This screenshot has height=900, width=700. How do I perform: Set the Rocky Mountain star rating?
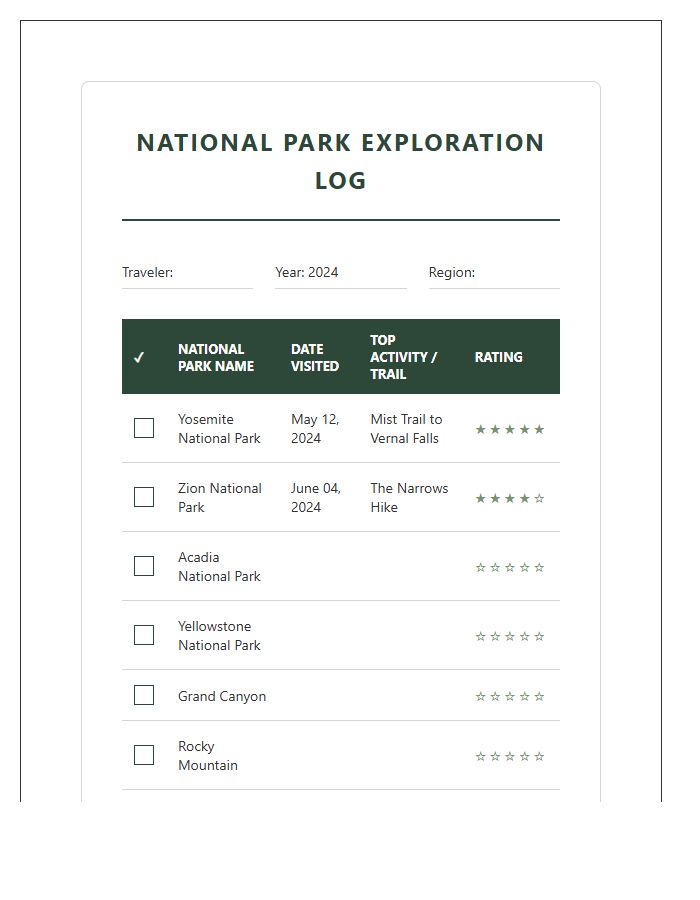(x=510, y=757)
